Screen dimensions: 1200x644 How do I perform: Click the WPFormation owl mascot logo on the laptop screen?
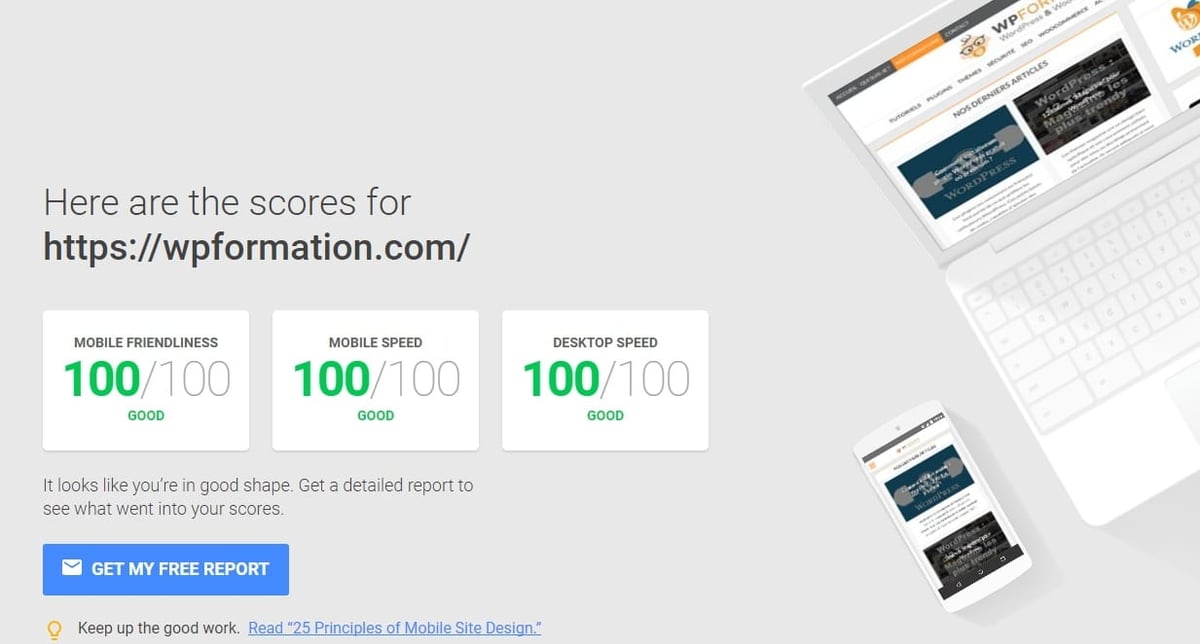[974, 47]
